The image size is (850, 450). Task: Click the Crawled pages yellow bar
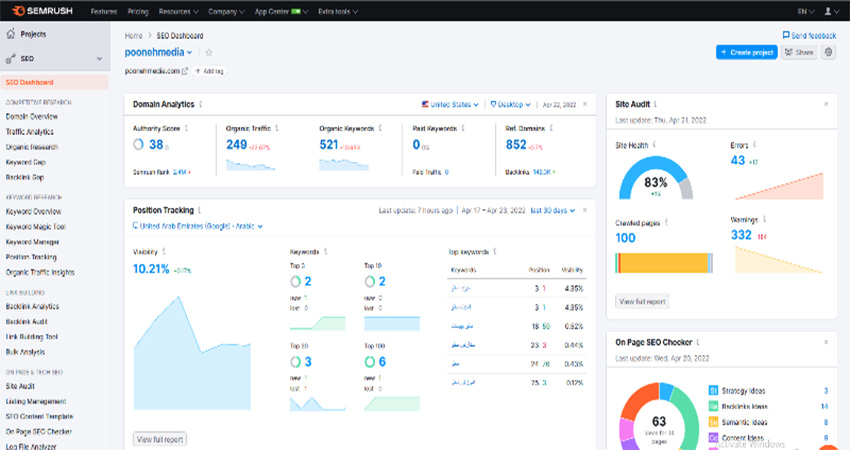[x=664, y=263]
